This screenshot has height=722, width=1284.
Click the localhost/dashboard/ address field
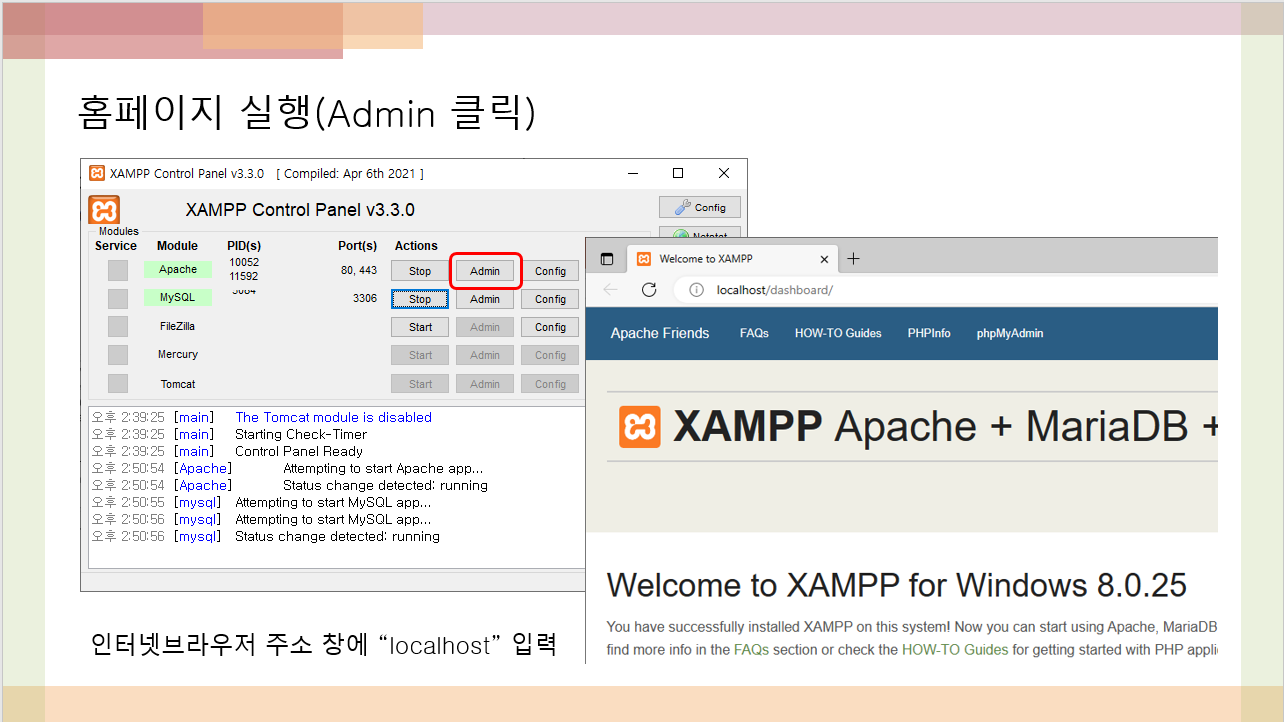tap(946, 290)
